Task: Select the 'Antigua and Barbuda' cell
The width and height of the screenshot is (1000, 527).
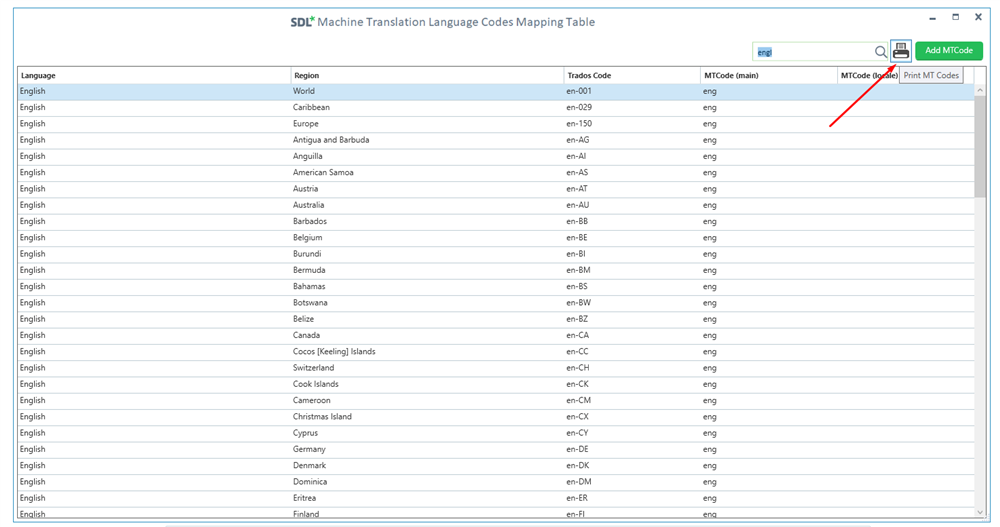Action: 427,140
